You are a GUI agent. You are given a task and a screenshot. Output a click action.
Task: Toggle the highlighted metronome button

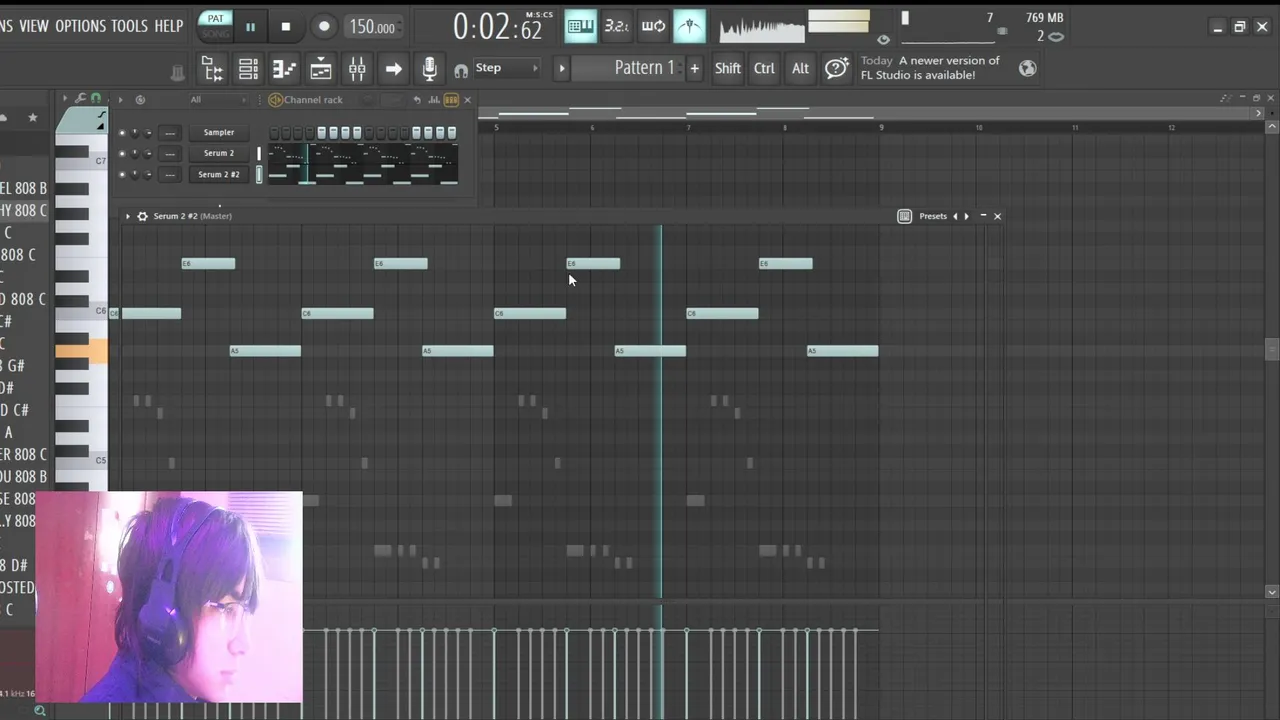point(689,26)
